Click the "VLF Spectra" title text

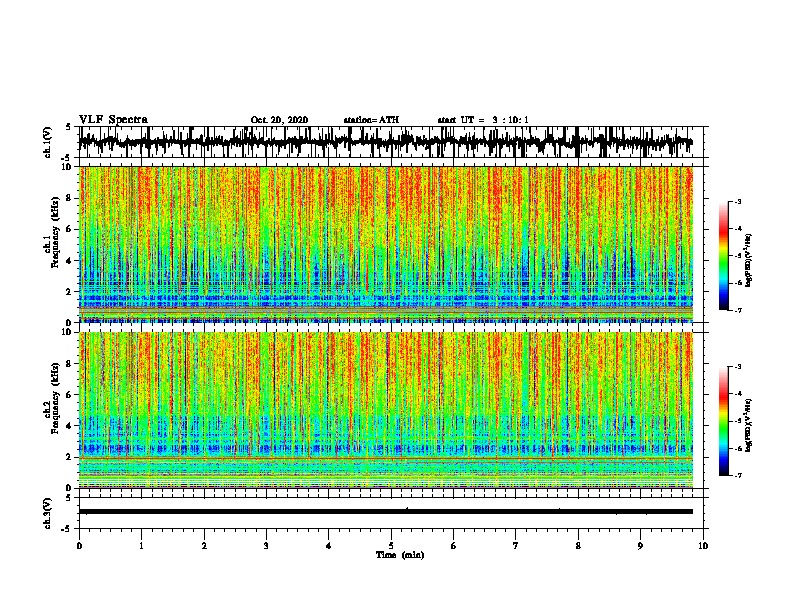click(x=113, y=120)
